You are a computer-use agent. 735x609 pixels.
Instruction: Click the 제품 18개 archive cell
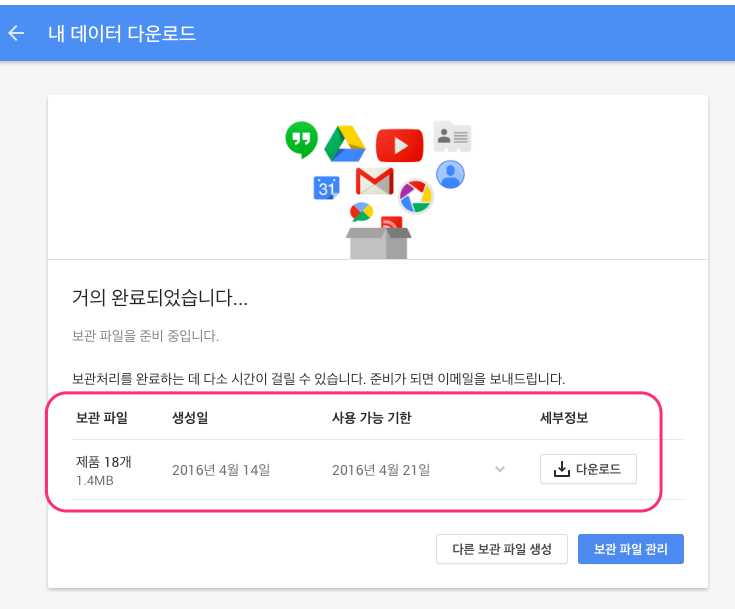click(104, 462)
